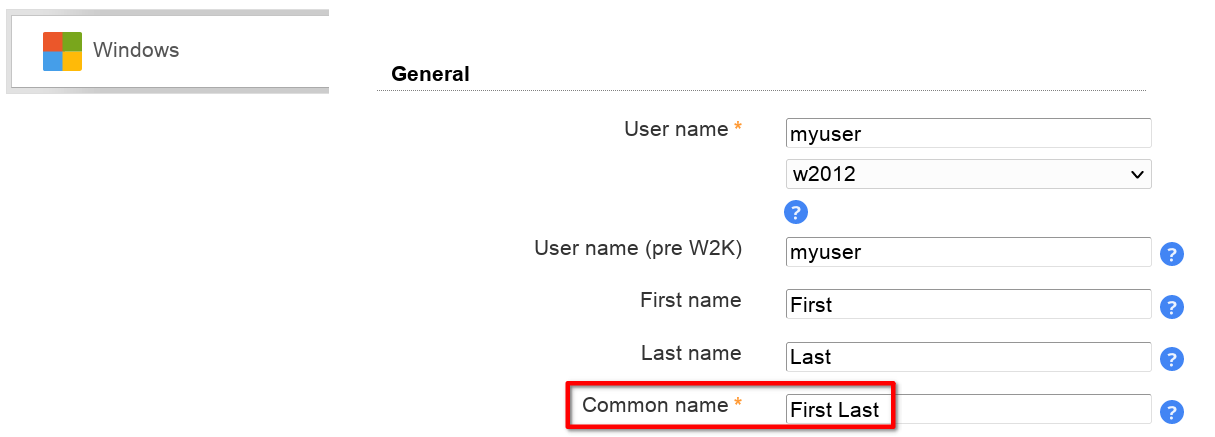
Task: Show help for User name (pre W2K)
Action: coord(1171,254)
